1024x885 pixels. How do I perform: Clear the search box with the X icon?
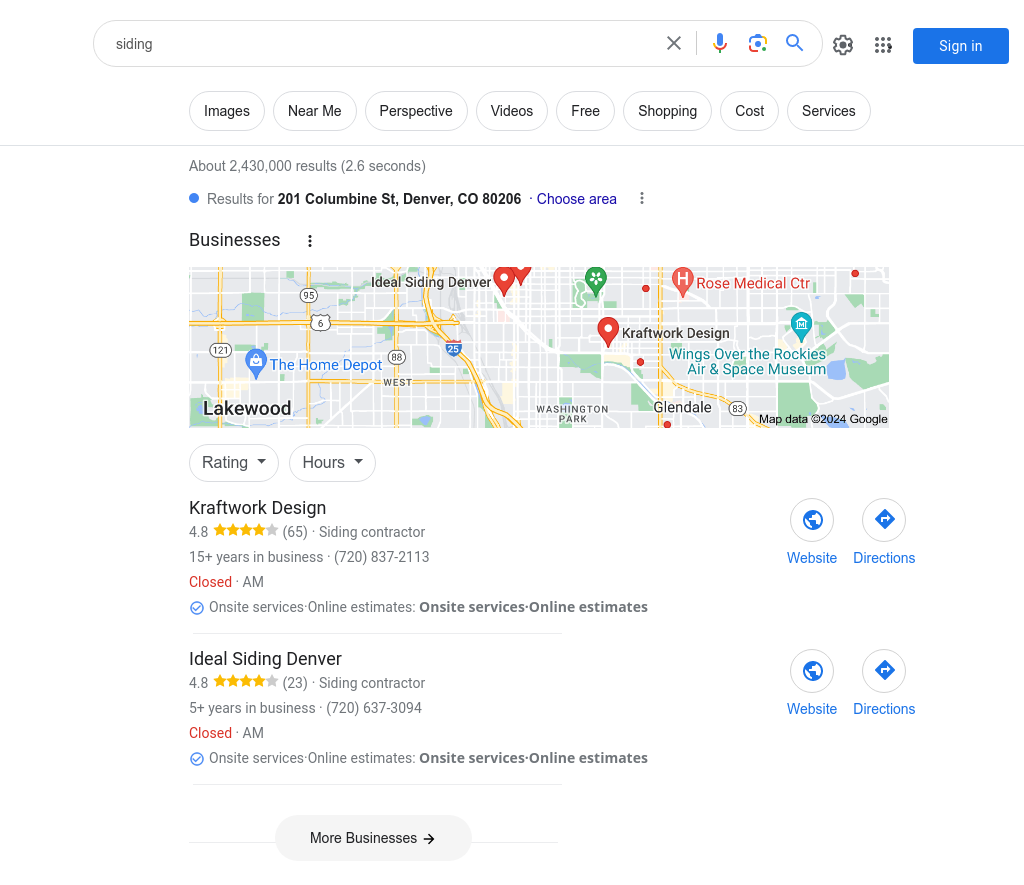(x=674, y=44)
